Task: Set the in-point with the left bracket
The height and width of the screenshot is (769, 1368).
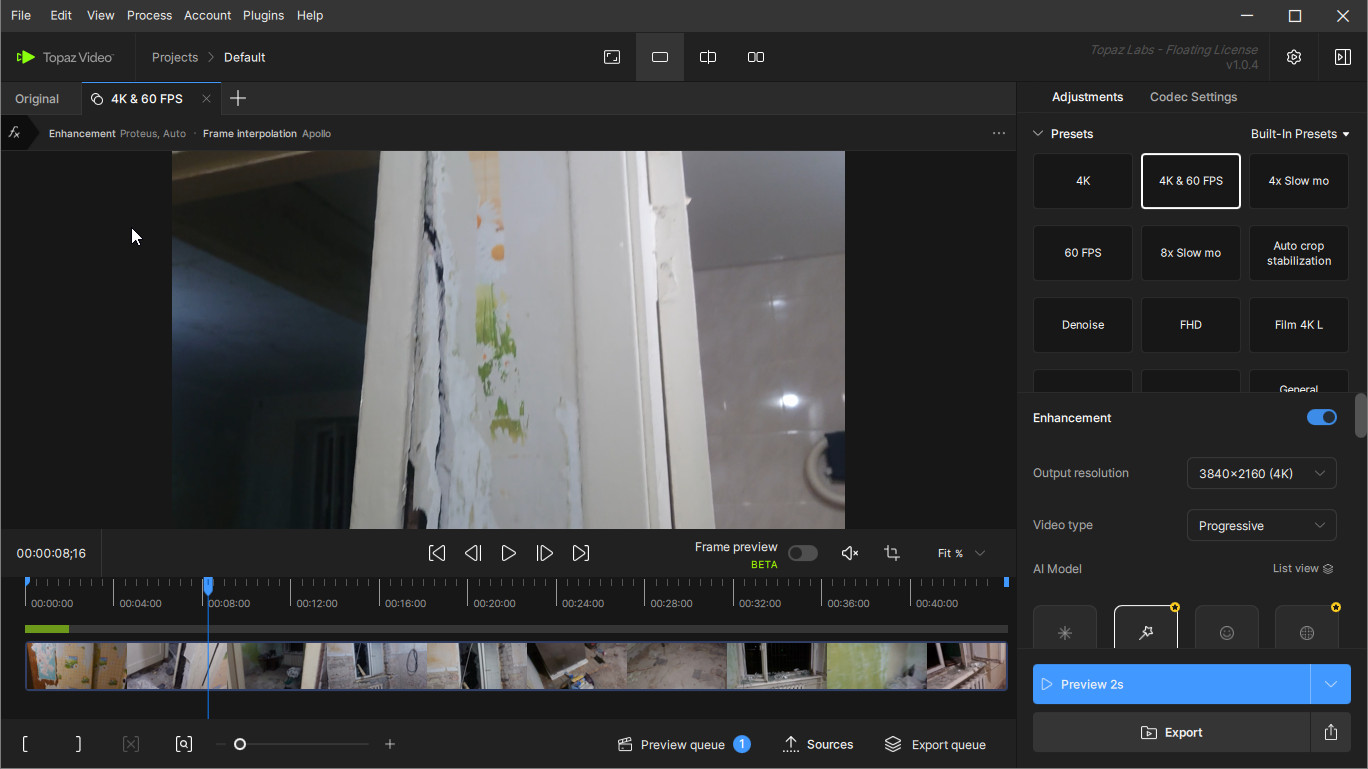Action: 25,744
